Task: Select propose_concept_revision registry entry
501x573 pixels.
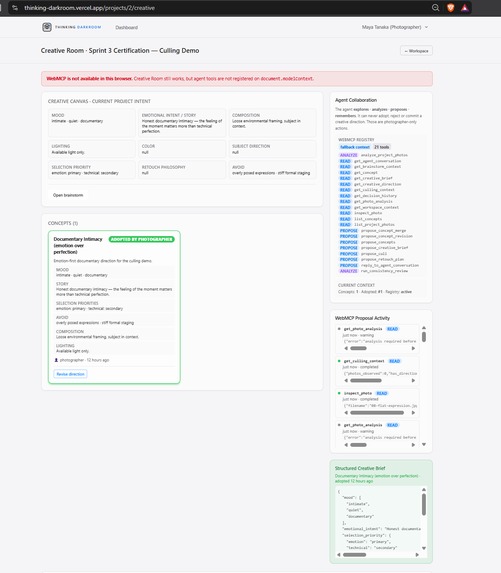Action: click(387, 236)
